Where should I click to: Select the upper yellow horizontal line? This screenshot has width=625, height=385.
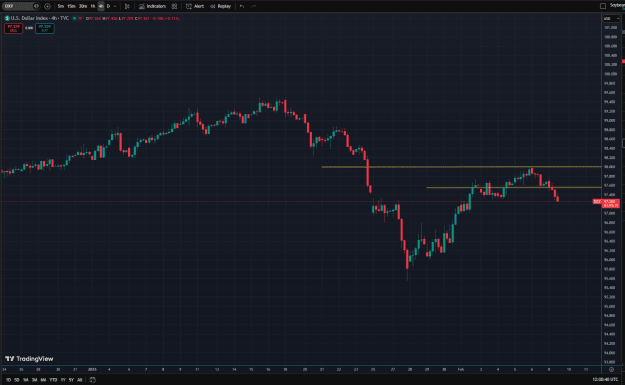pyautogui.click(x=461, y=167)
